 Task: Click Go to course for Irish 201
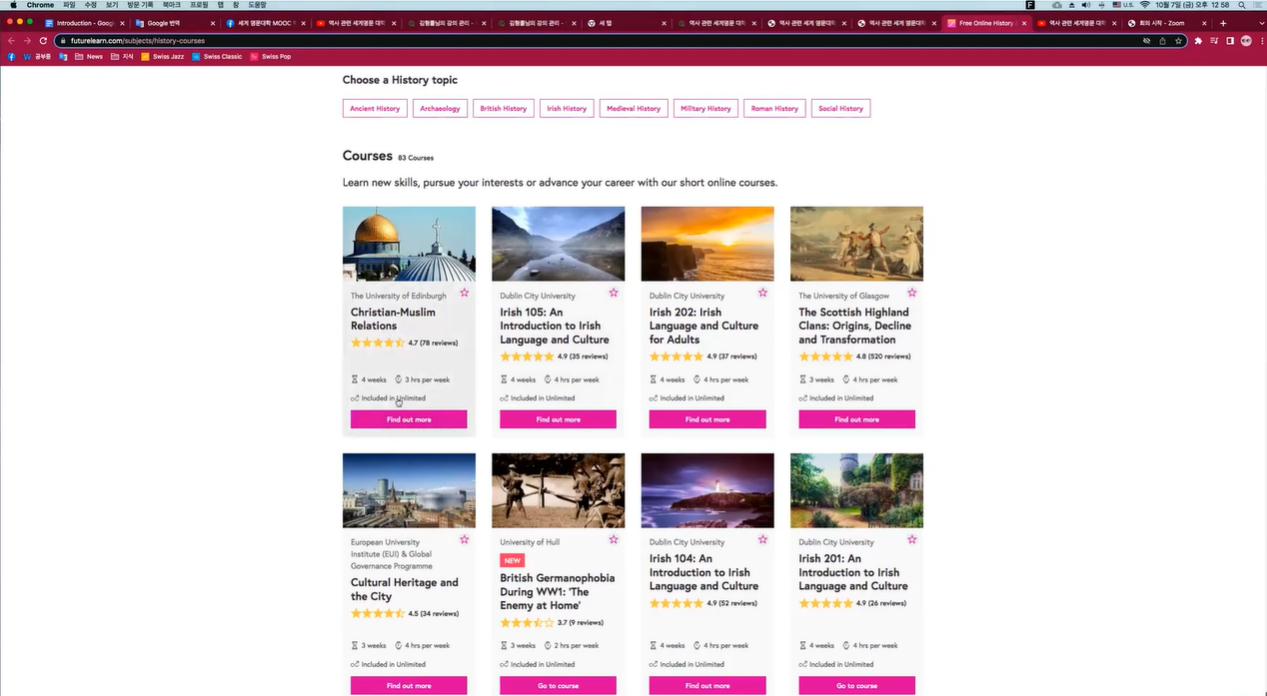point(857,685)
